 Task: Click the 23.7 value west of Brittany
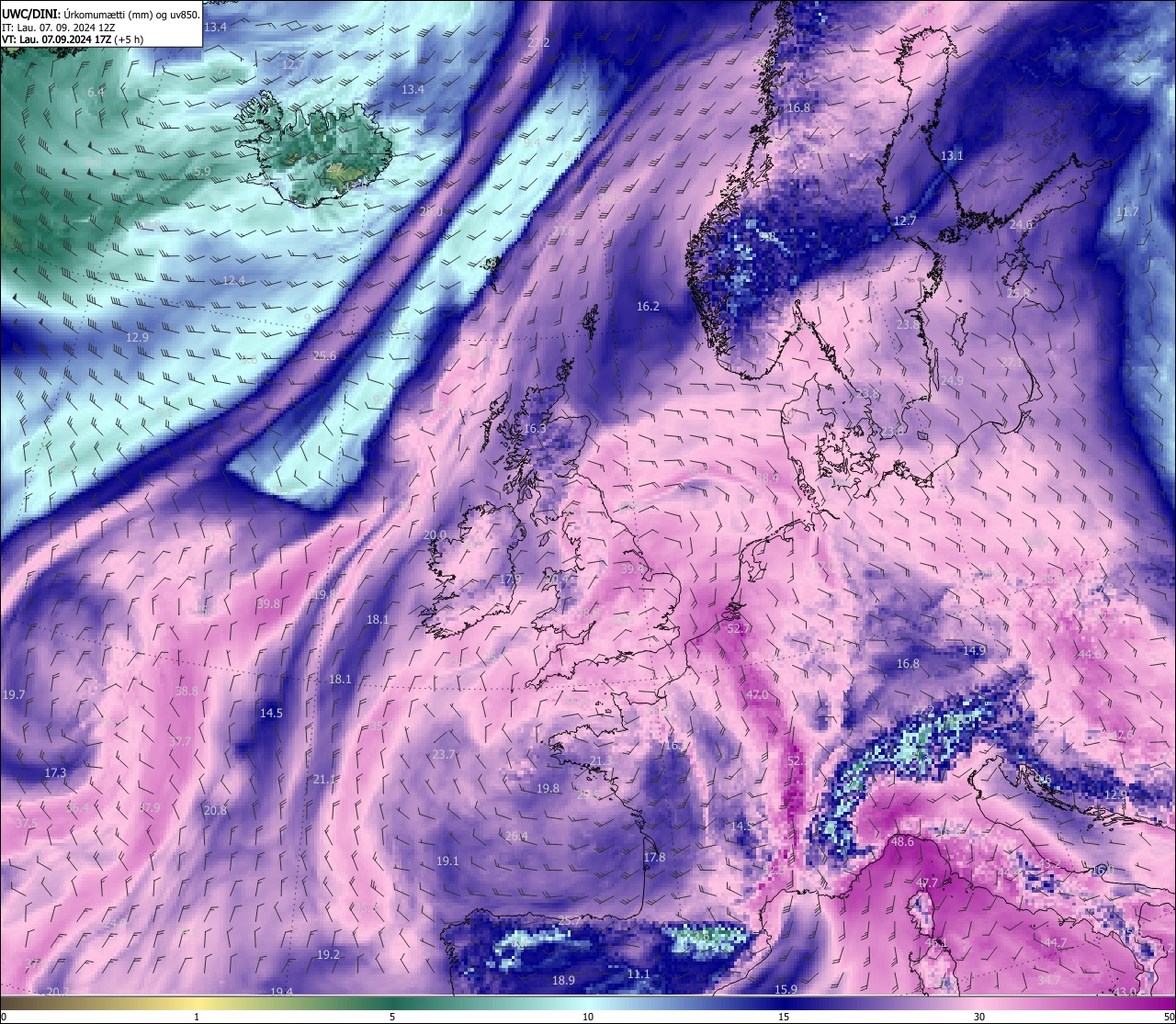[x=443, y=754]
